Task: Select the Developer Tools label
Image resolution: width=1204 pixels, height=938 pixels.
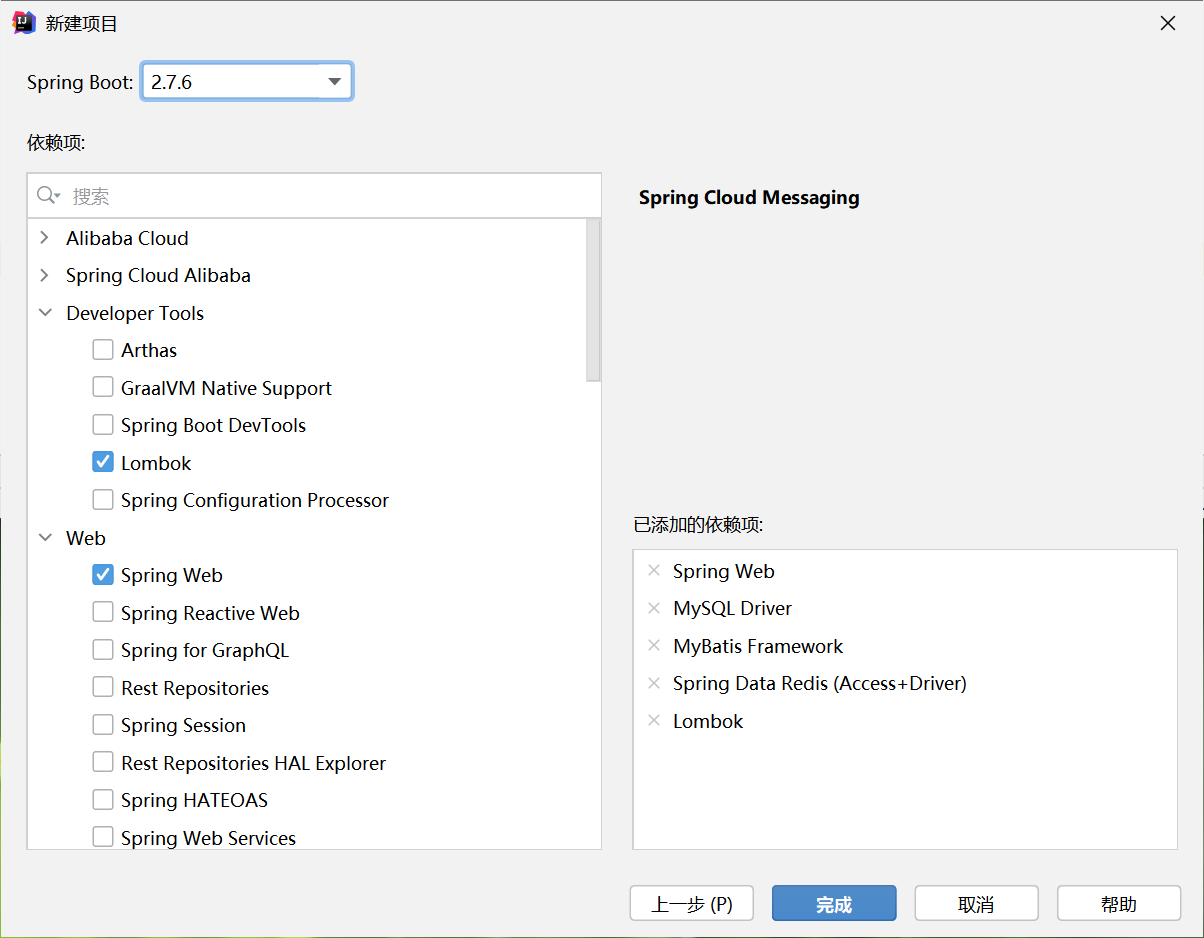Action: coord(135,313)
